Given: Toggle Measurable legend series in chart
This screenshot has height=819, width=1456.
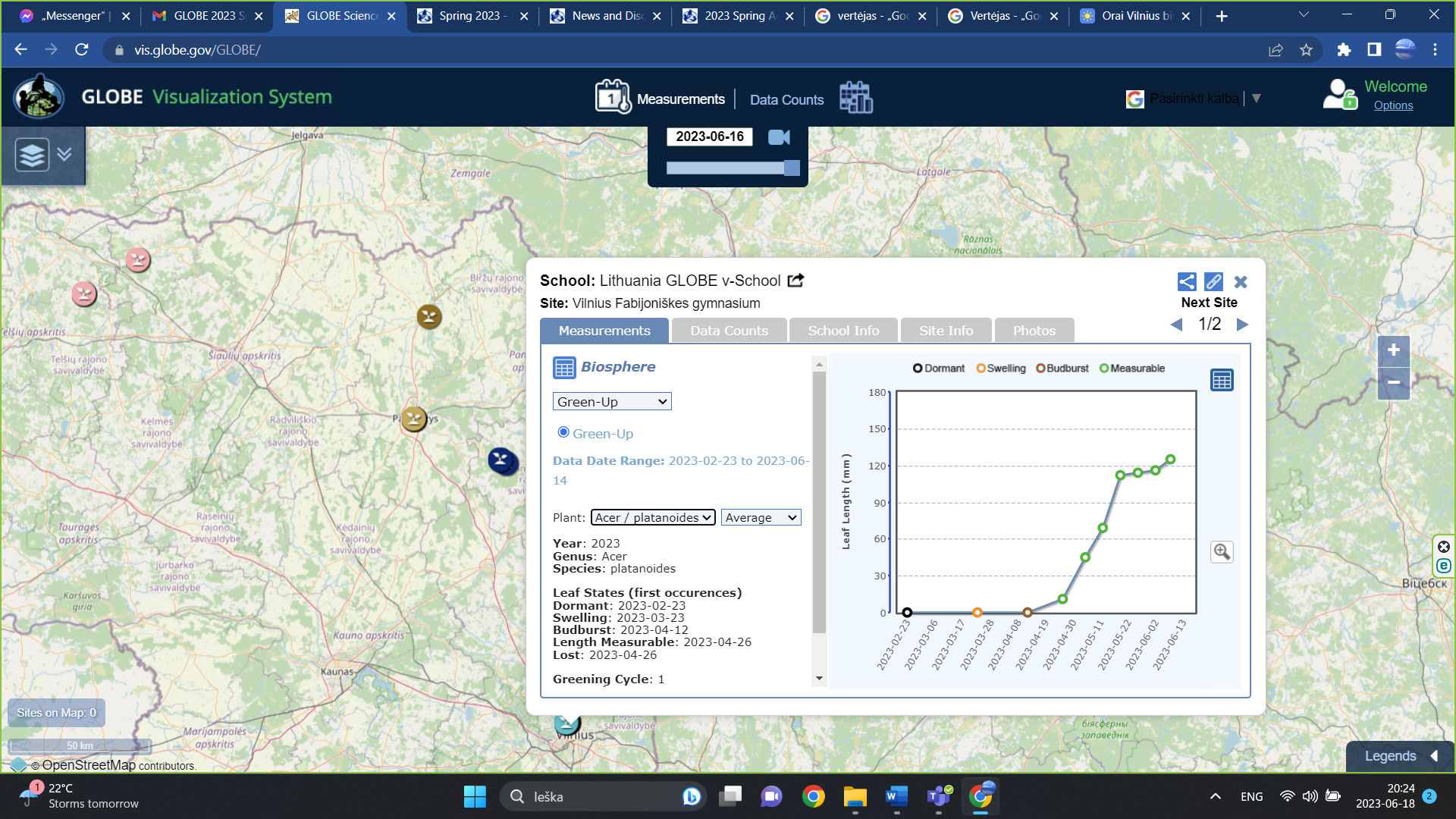Looking at the screenshot, I should (1131, 369).
